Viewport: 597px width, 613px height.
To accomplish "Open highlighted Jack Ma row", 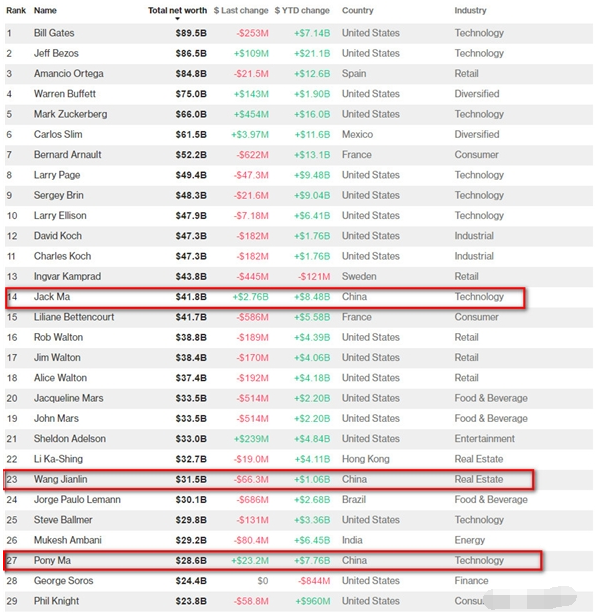I will (x=265, y=298).
